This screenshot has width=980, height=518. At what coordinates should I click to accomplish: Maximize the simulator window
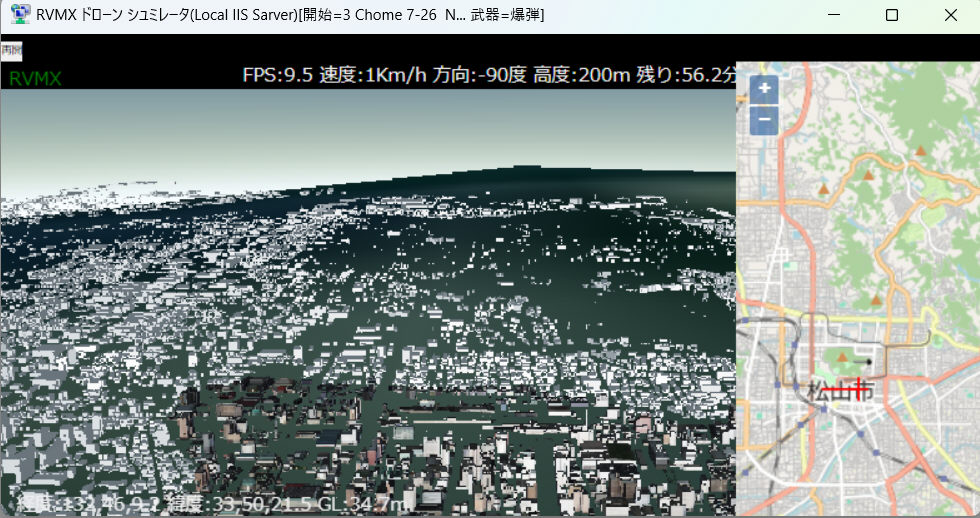[892, 15]
